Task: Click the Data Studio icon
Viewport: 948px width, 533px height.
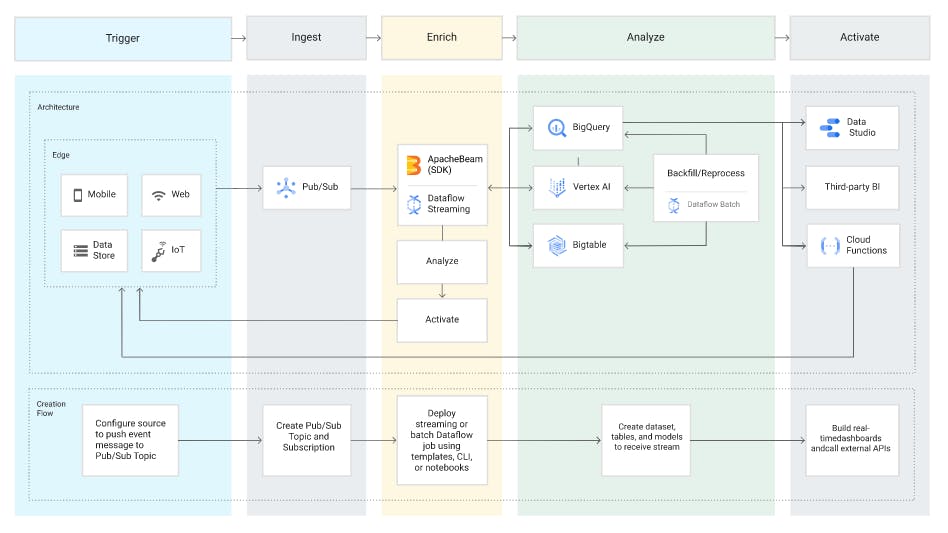Action: 830,128
